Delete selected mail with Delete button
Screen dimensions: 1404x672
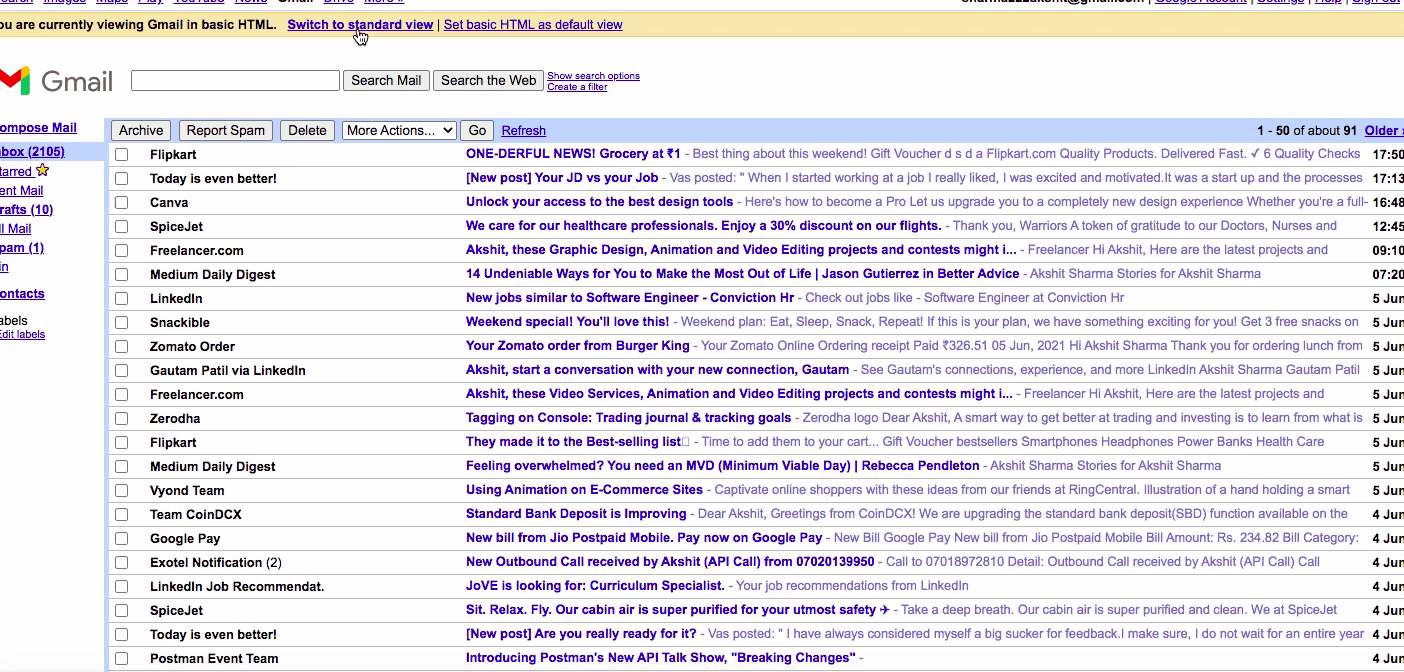pyautogui.click(x=307, y=130)
